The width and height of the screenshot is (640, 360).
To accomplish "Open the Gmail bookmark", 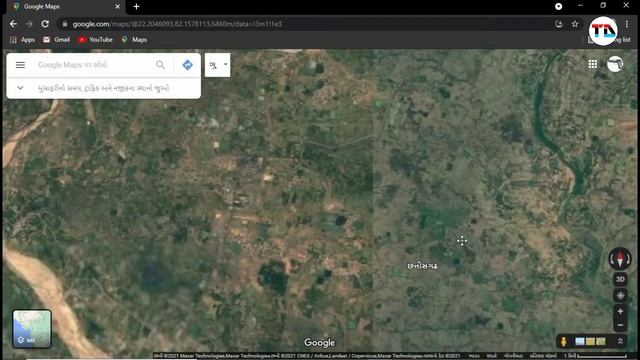I will pos(56,40).
